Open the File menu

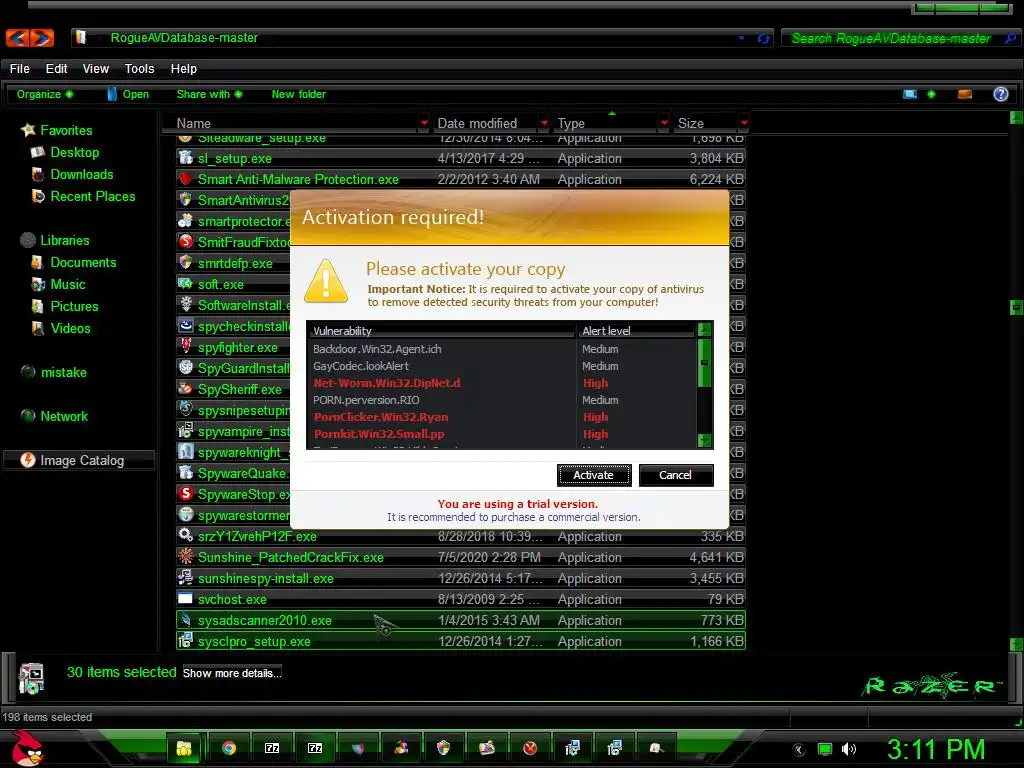click(x=20, y=69)
